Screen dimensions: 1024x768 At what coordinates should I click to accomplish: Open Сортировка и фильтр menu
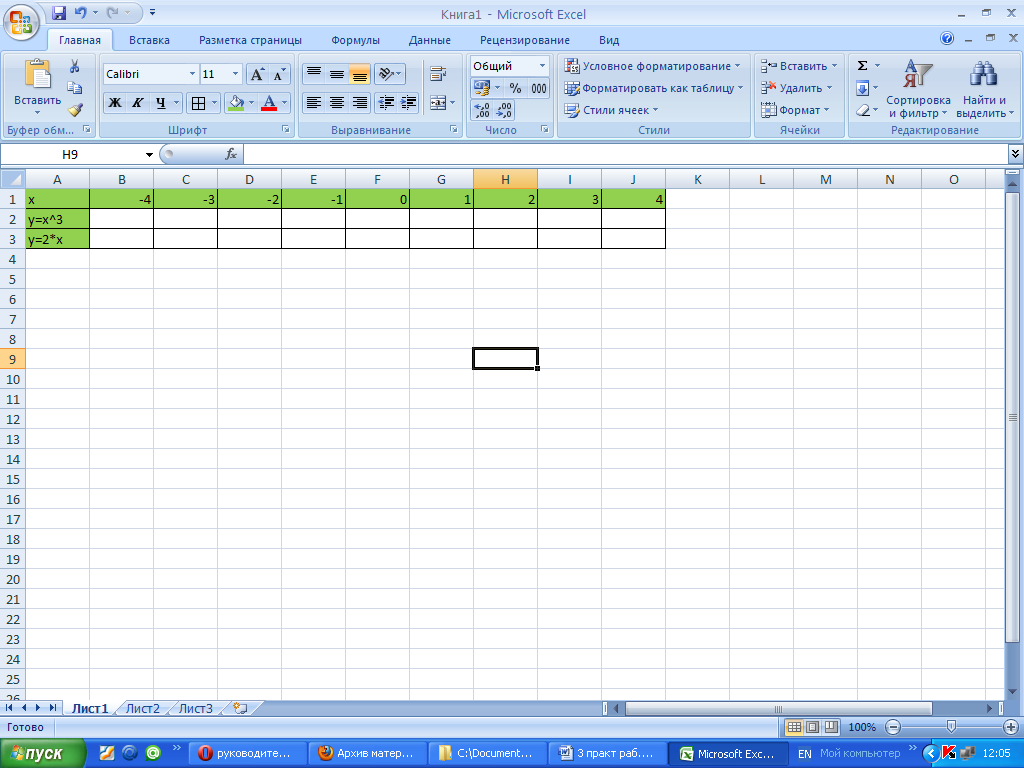(x=918, y=88)
